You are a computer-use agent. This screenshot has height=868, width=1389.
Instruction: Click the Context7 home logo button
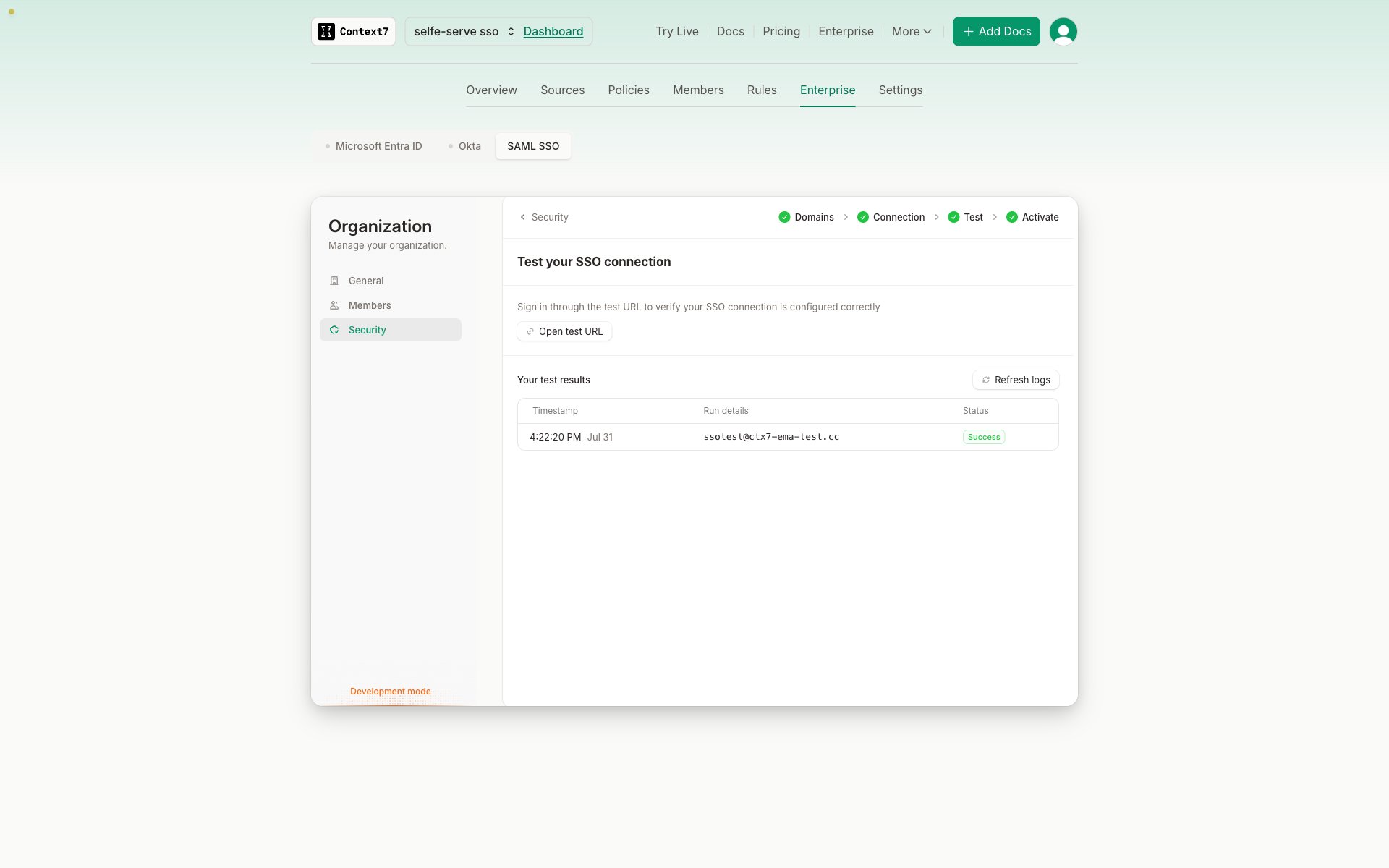354,31
